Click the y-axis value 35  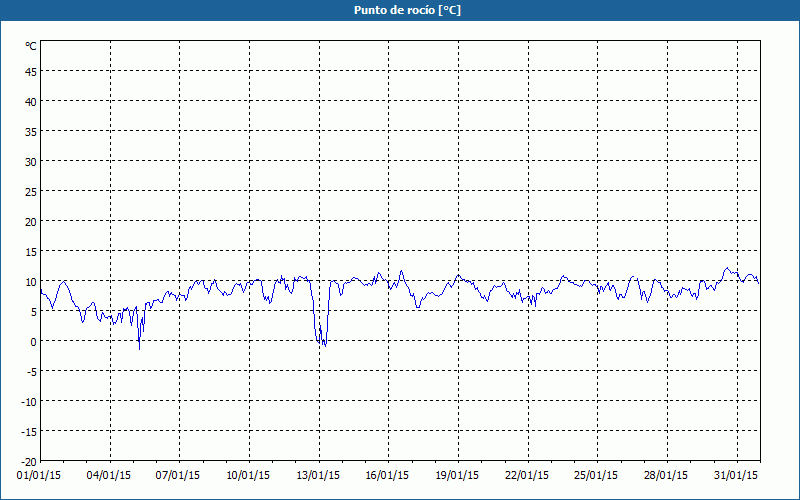coord(31,132)
